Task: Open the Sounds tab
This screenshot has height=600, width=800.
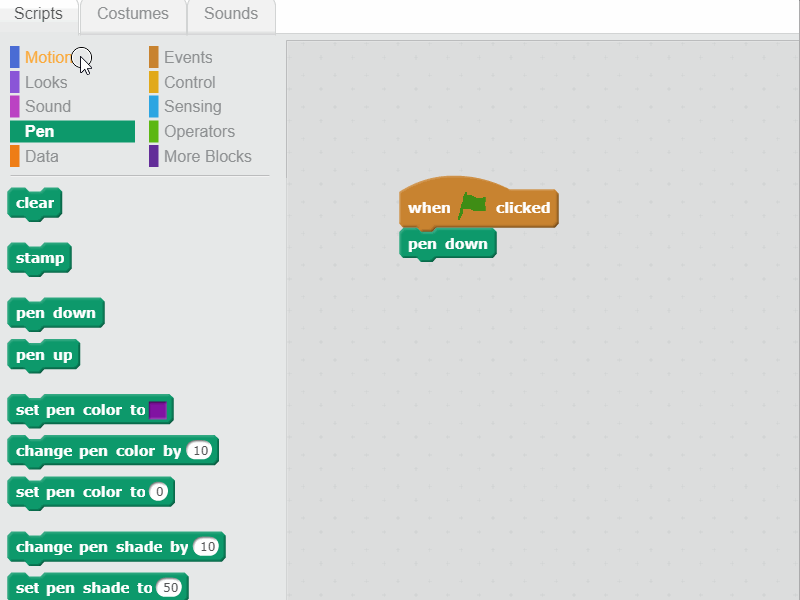Action: click(231, 14)
